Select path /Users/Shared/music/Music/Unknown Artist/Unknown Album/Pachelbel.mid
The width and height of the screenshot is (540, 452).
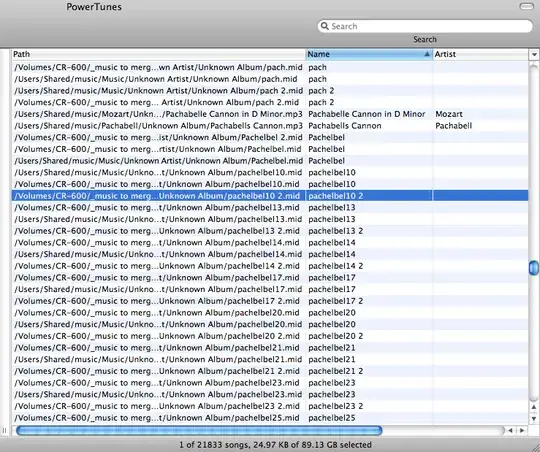158,161
